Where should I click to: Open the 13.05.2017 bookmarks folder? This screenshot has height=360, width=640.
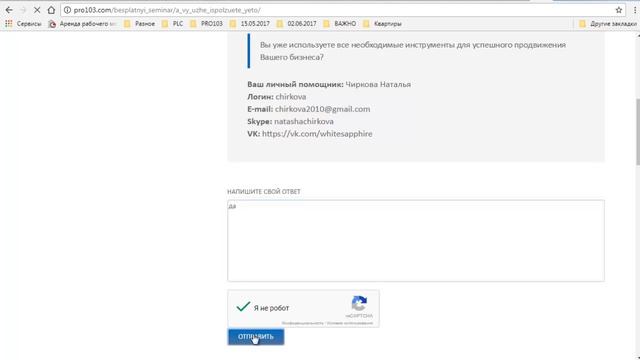[x=249, y=24]
